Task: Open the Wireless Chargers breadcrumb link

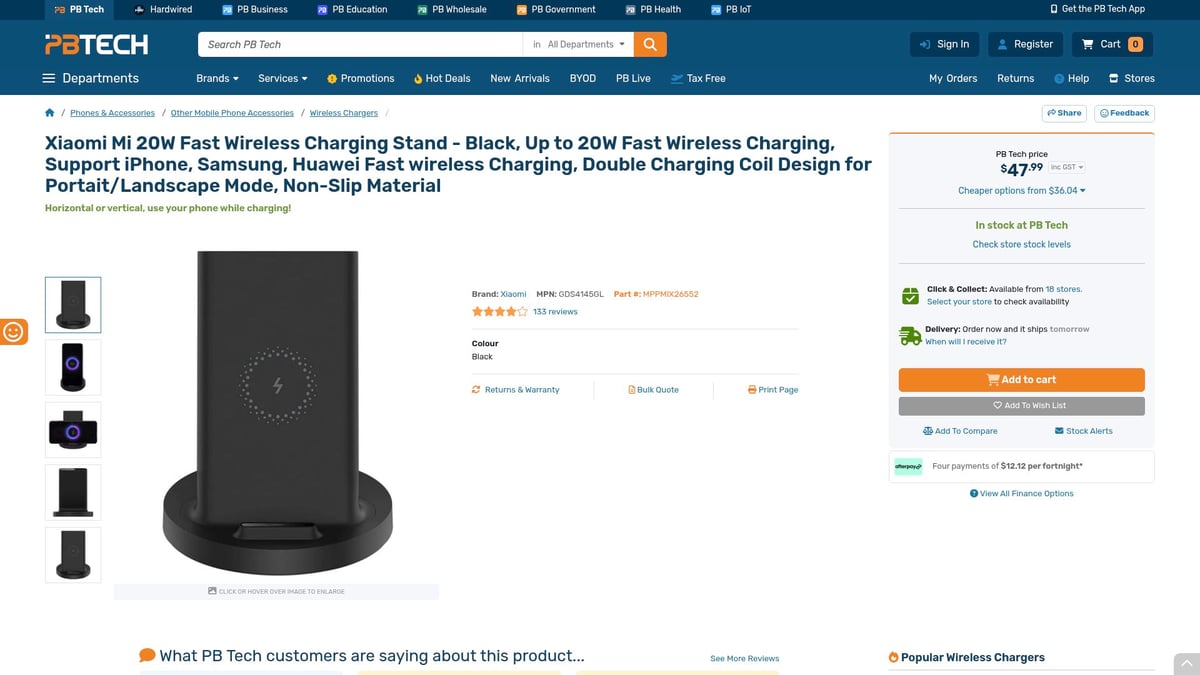Action: pyautogui.click(x=344, y=113)
